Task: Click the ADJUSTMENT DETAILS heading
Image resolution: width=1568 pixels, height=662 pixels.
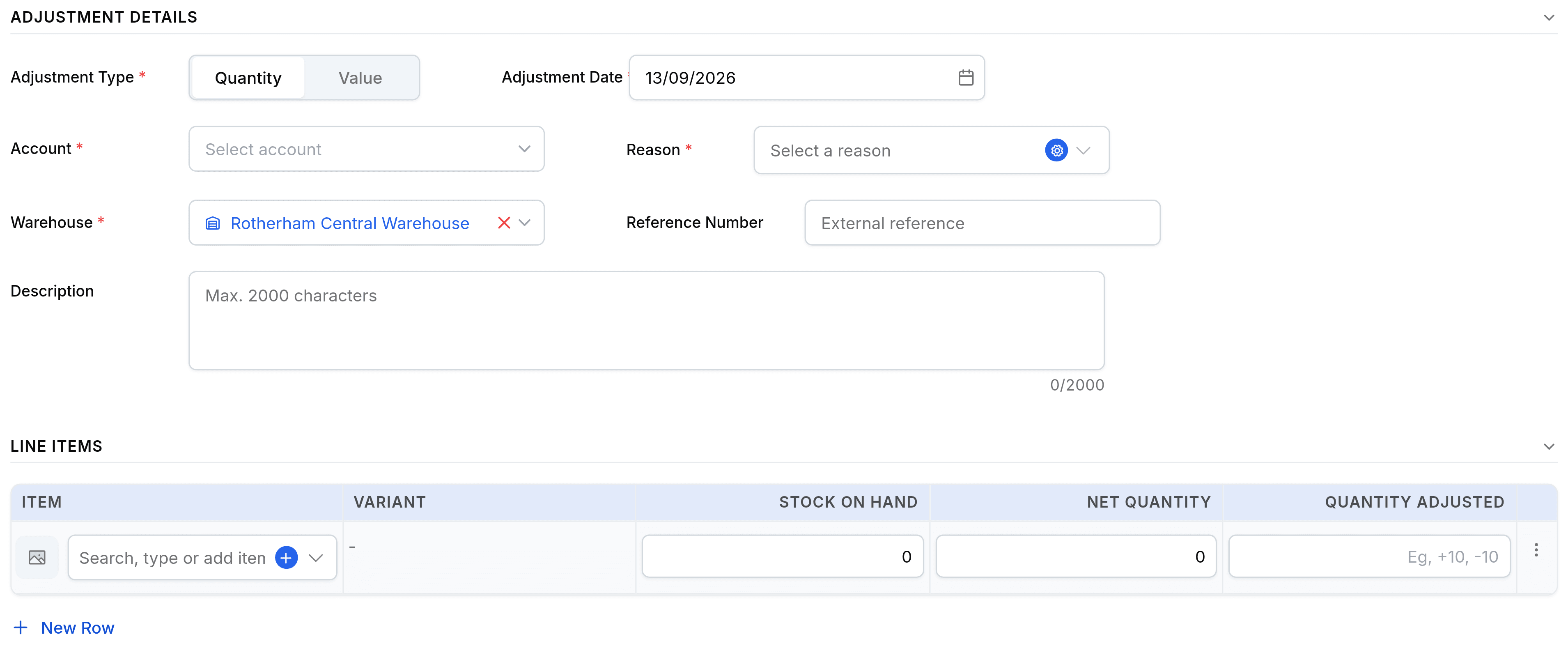Action: click(x=104, y=17)
